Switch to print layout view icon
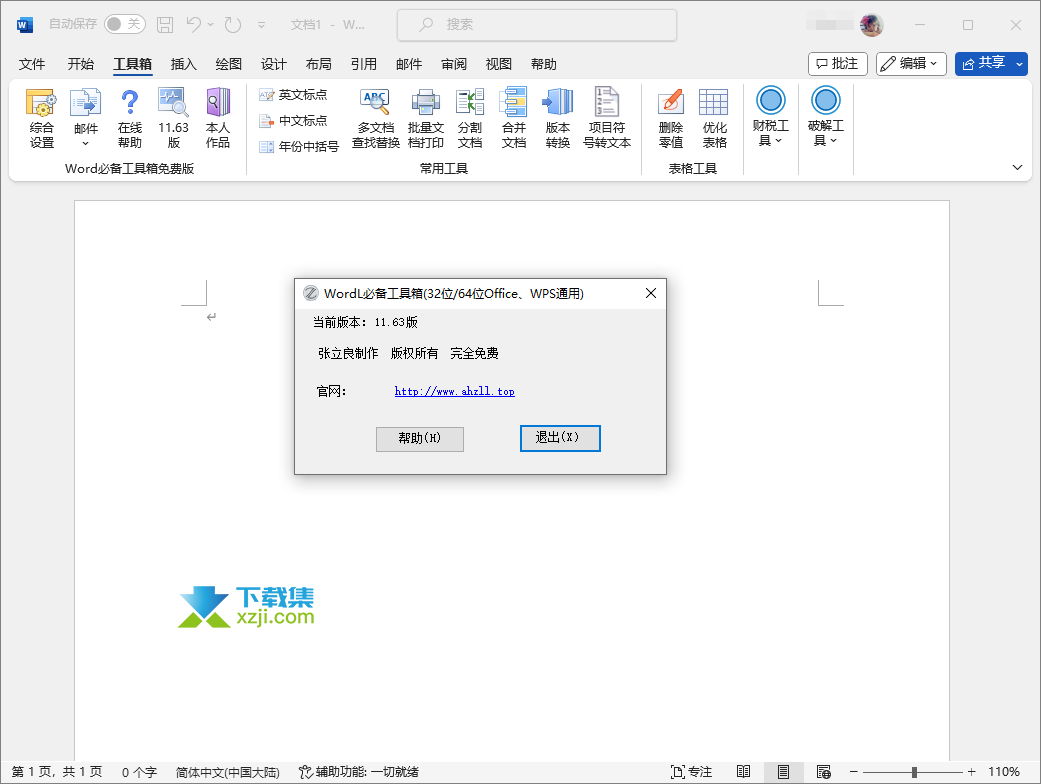 coord(783,772)
